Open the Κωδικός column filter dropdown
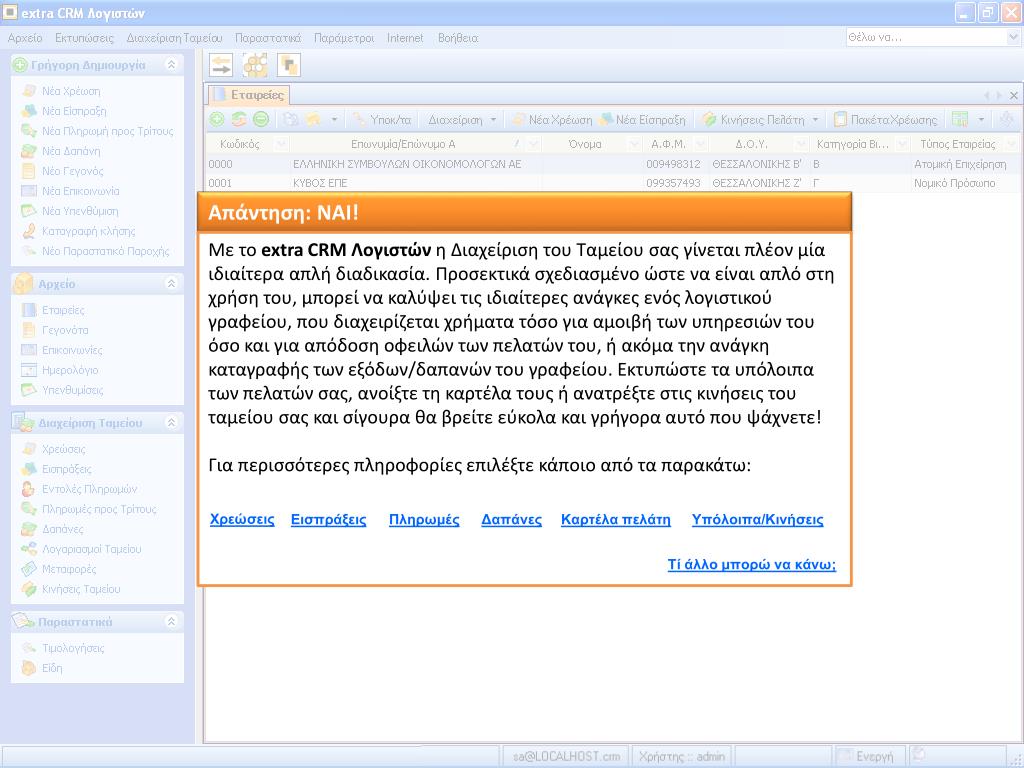 [281, 144]
